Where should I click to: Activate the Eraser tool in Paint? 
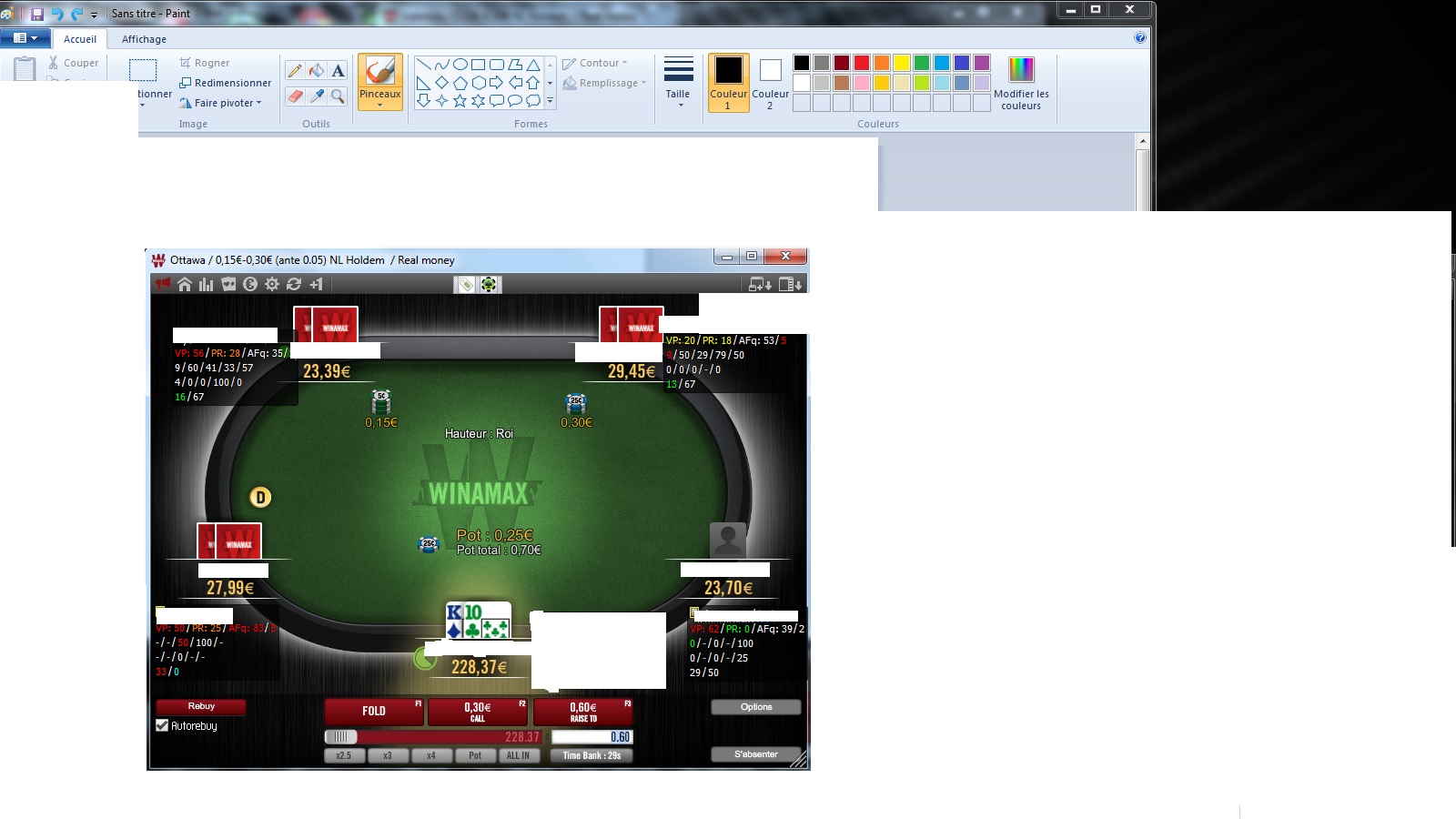[x=295, y=96]
